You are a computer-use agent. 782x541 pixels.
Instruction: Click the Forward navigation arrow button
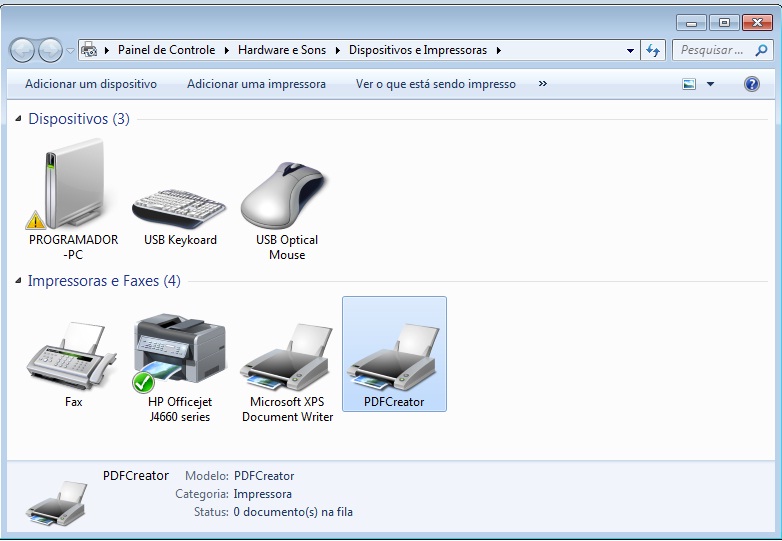point(50,50)
